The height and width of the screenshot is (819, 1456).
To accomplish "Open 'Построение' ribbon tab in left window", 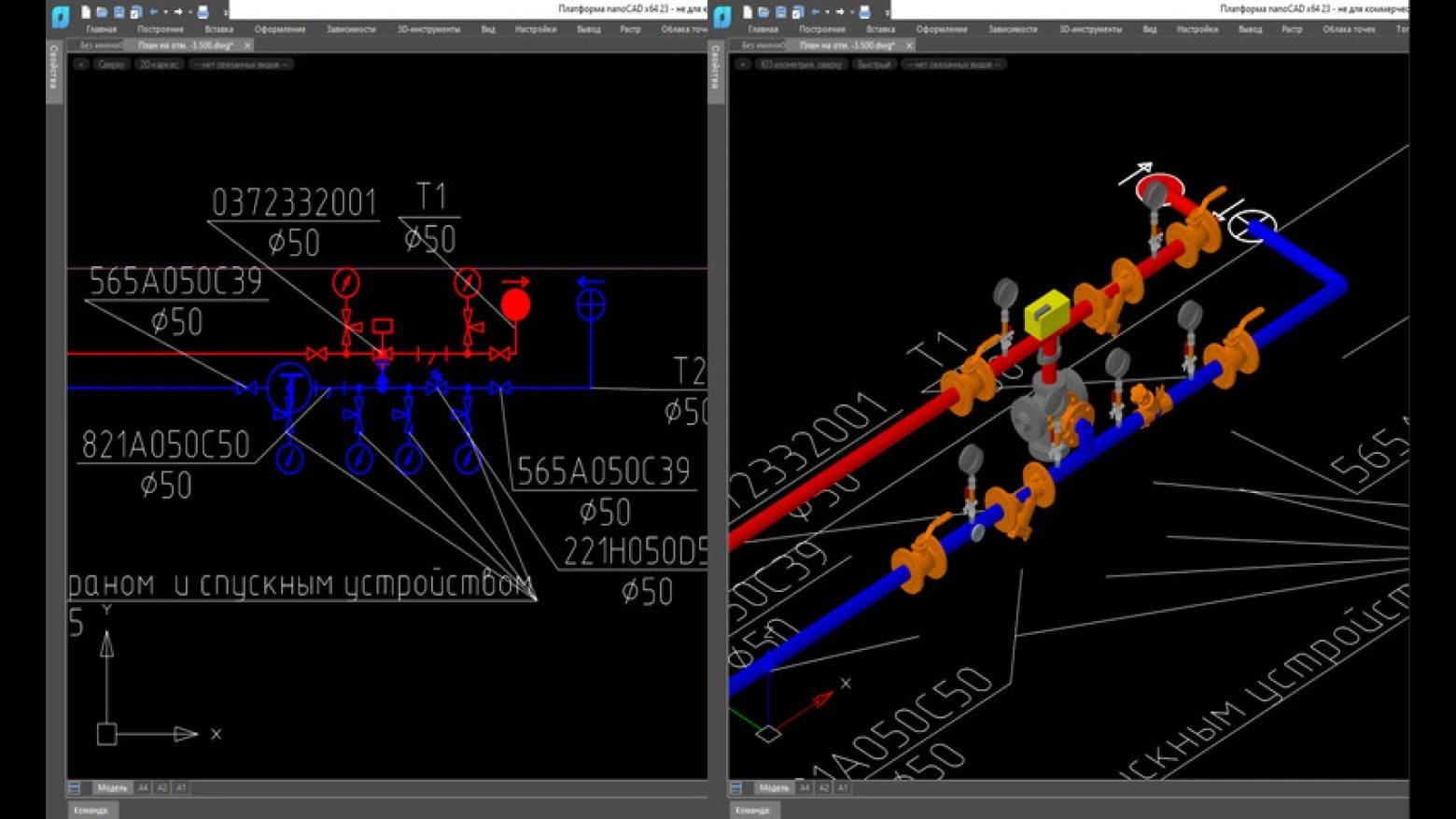I will click(x=161, y=30).
